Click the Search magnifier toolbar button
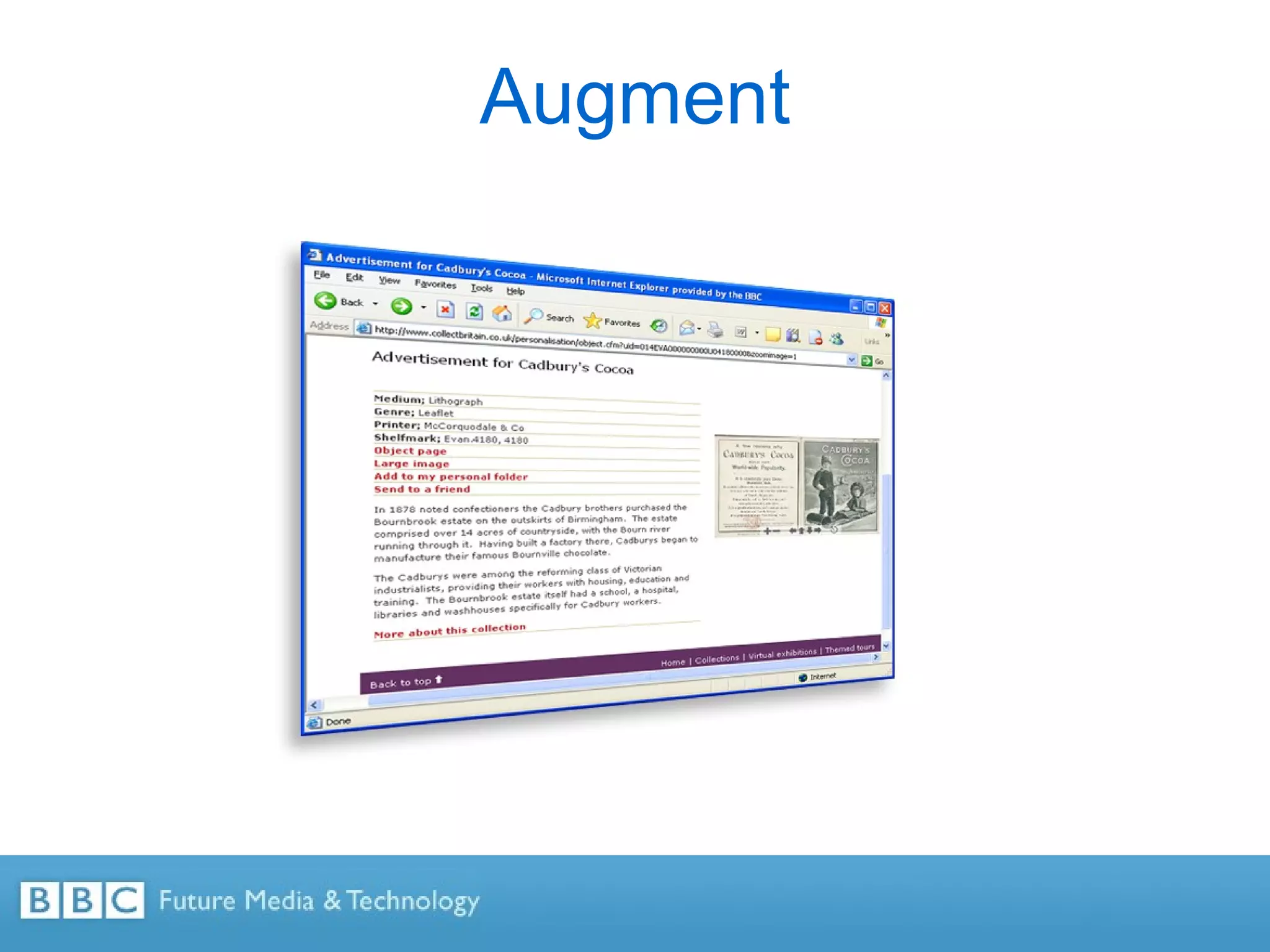1270x952 pixels. pyautogui.click(x=549, y=317)
